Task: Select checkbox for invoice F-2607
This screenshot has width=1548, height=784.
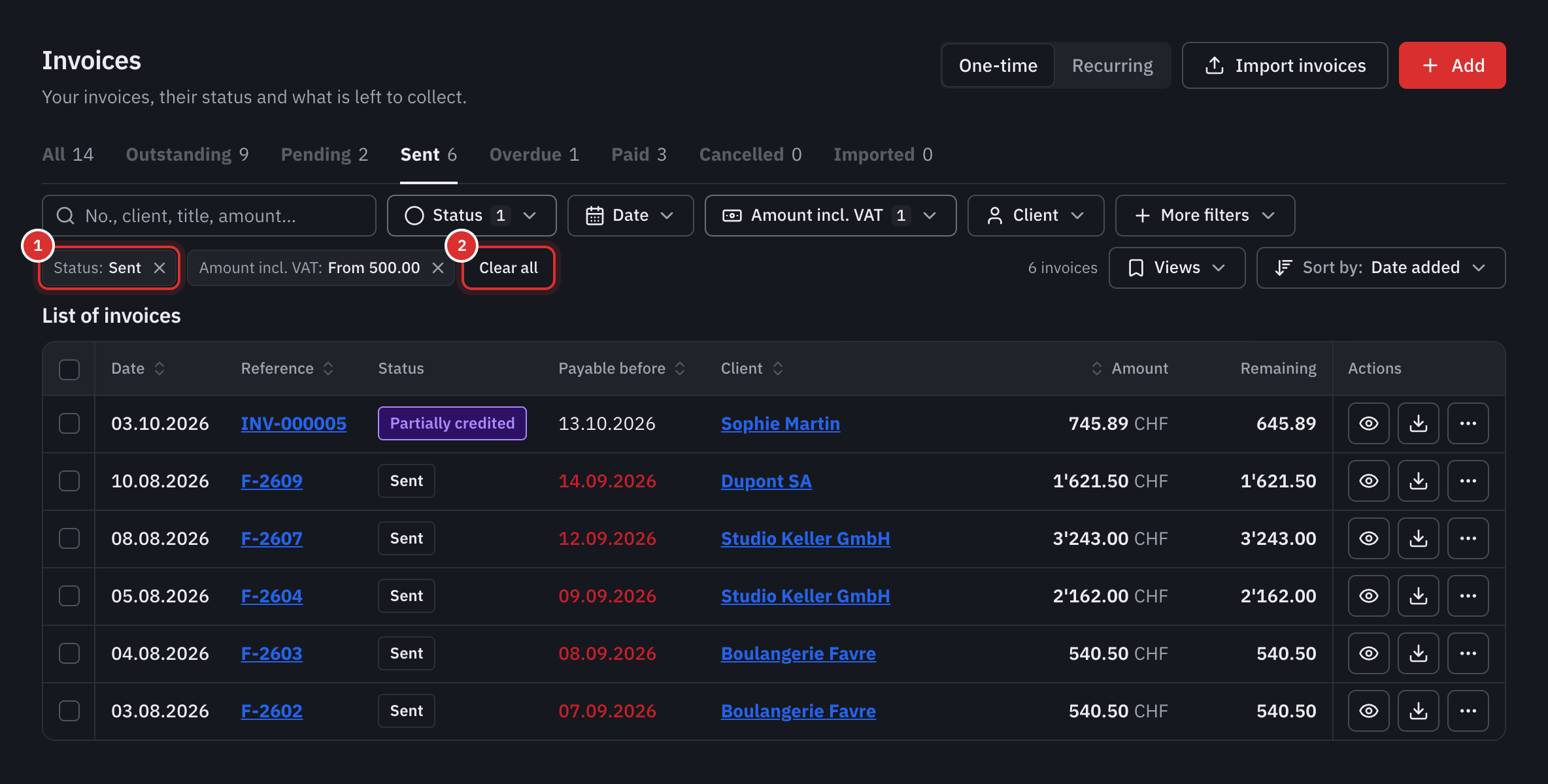Action: pos(69,538)
